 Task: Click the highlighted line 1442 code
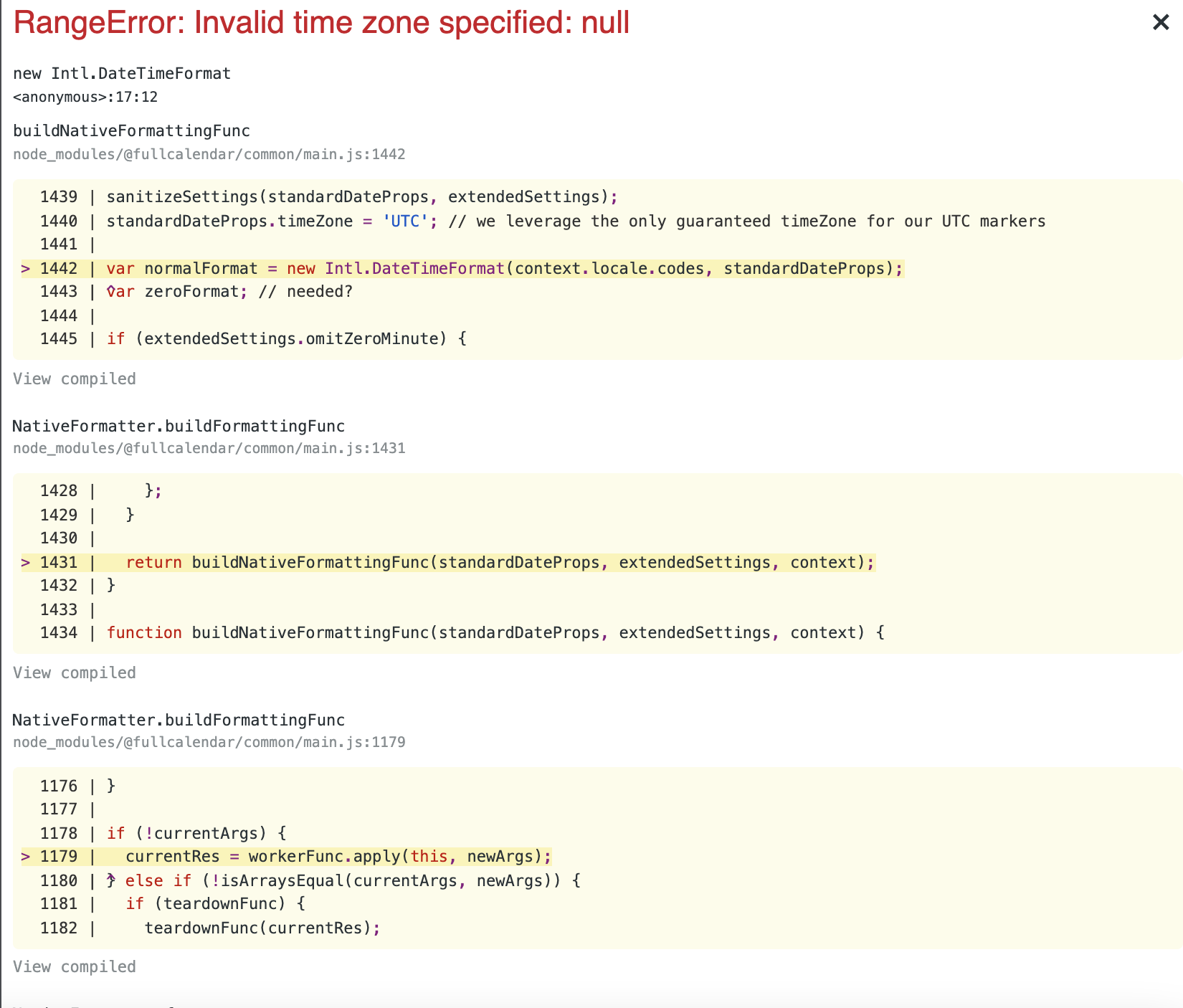coord(502,268)
